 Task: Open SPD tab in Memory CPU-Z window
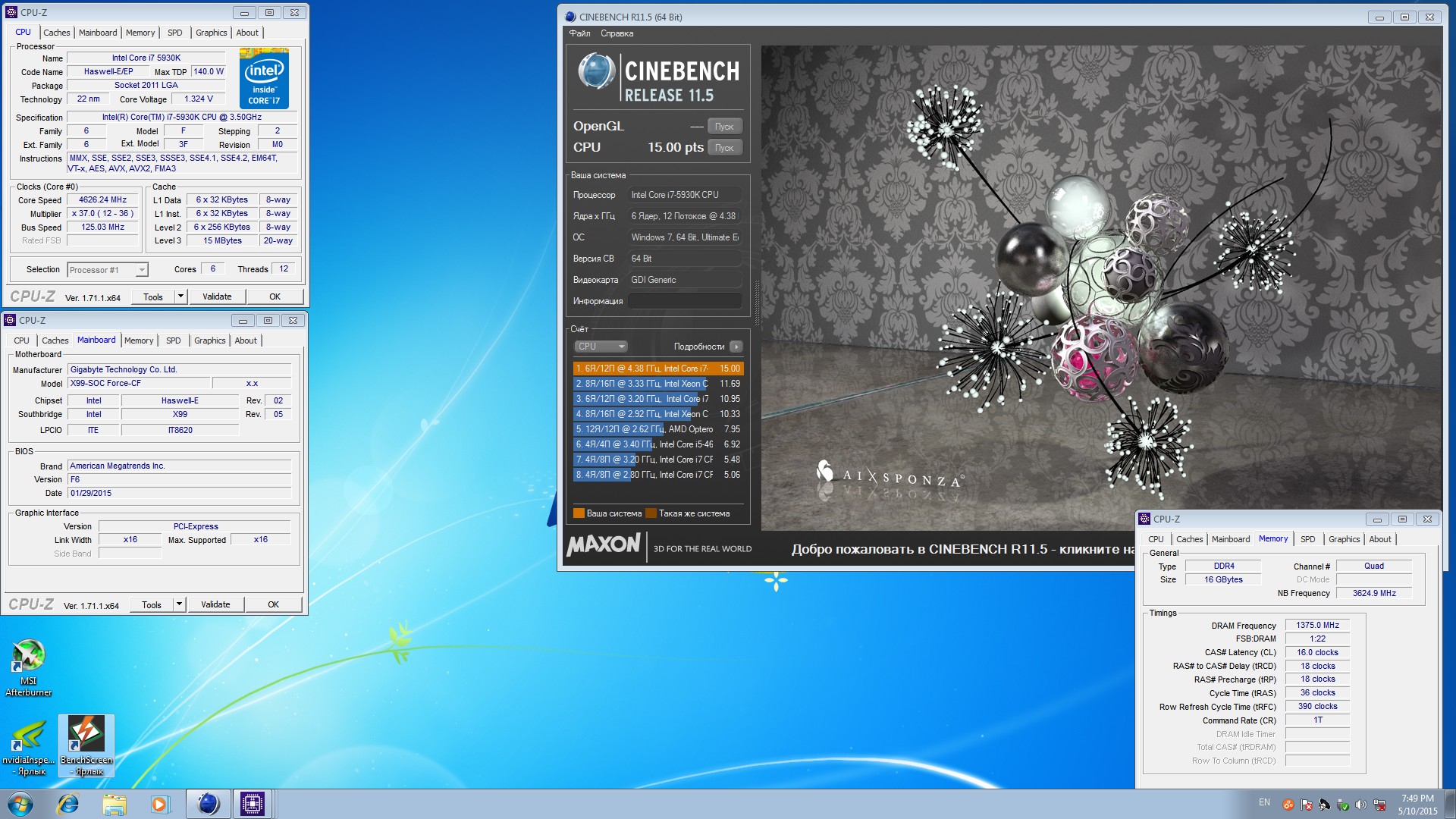1308,539
